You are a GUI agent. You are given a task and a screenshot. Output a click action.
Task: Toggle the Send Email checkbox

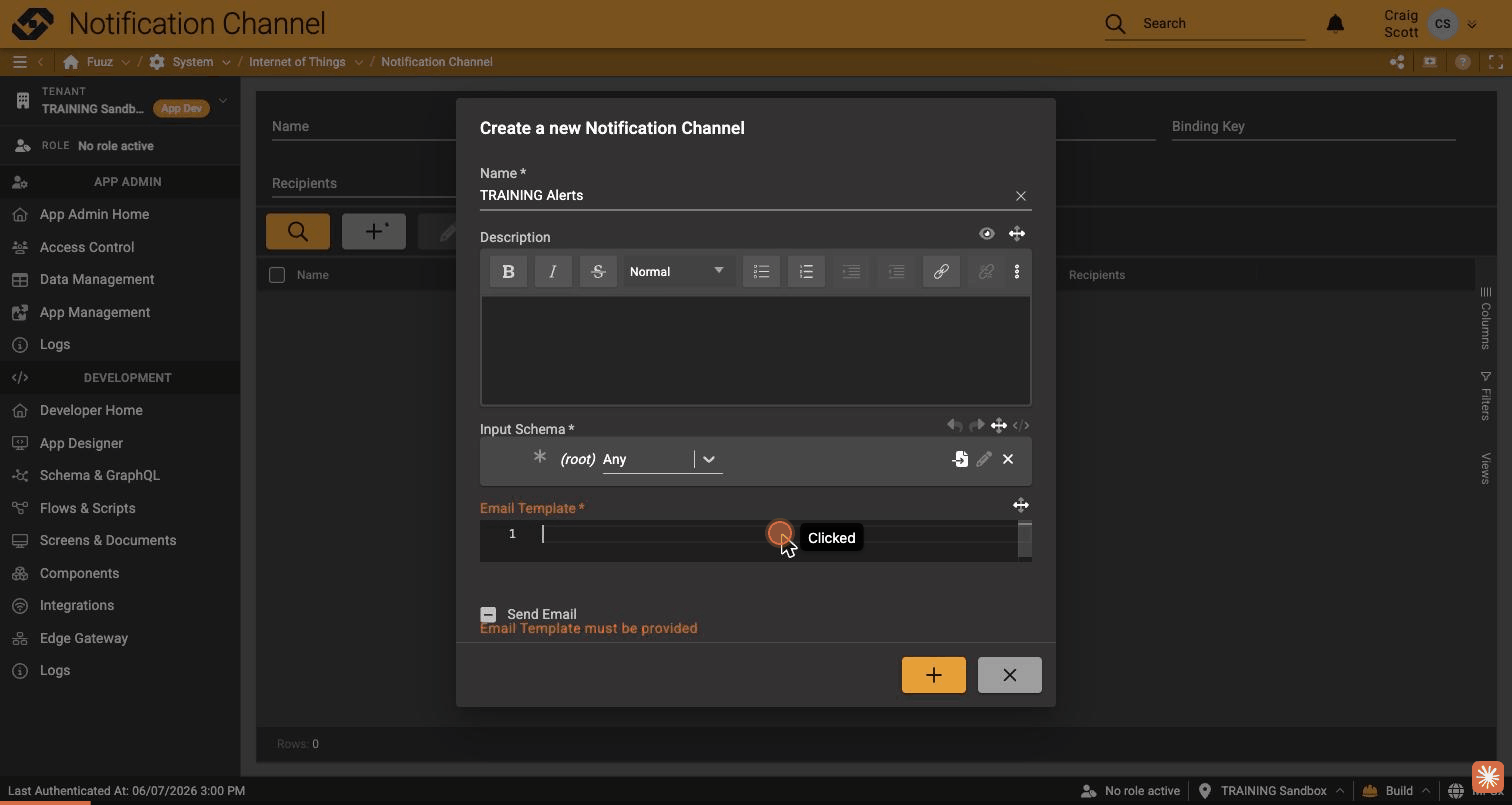488,615
